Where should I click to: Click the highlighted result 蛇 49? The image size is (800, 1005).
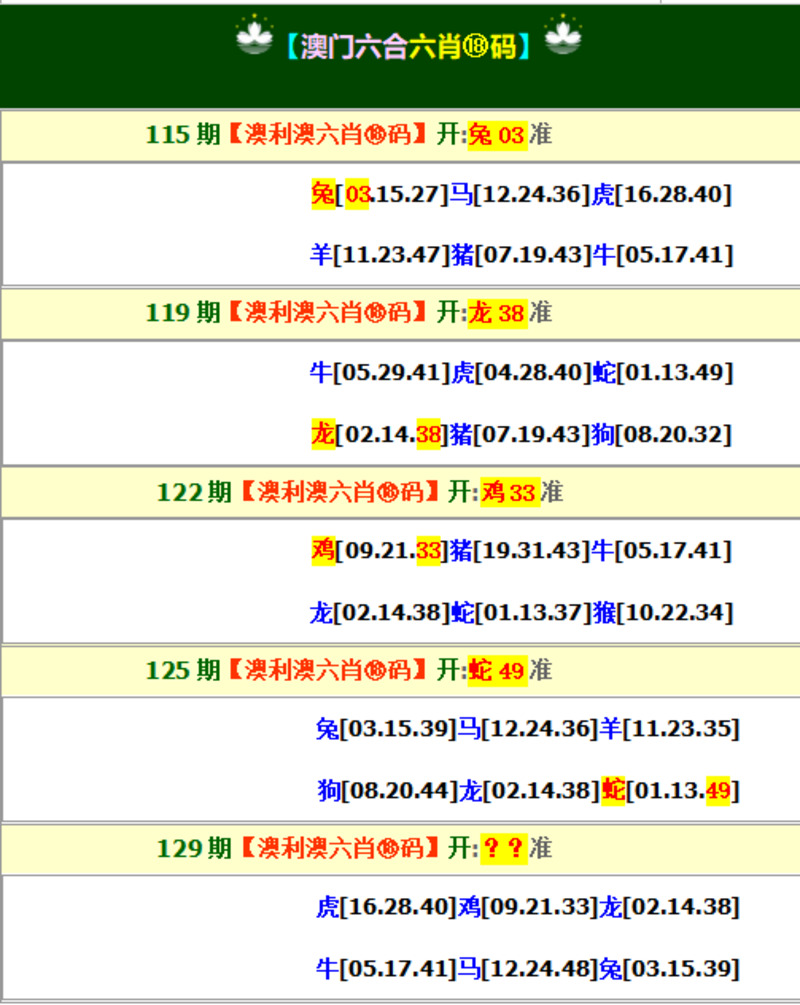497,671
